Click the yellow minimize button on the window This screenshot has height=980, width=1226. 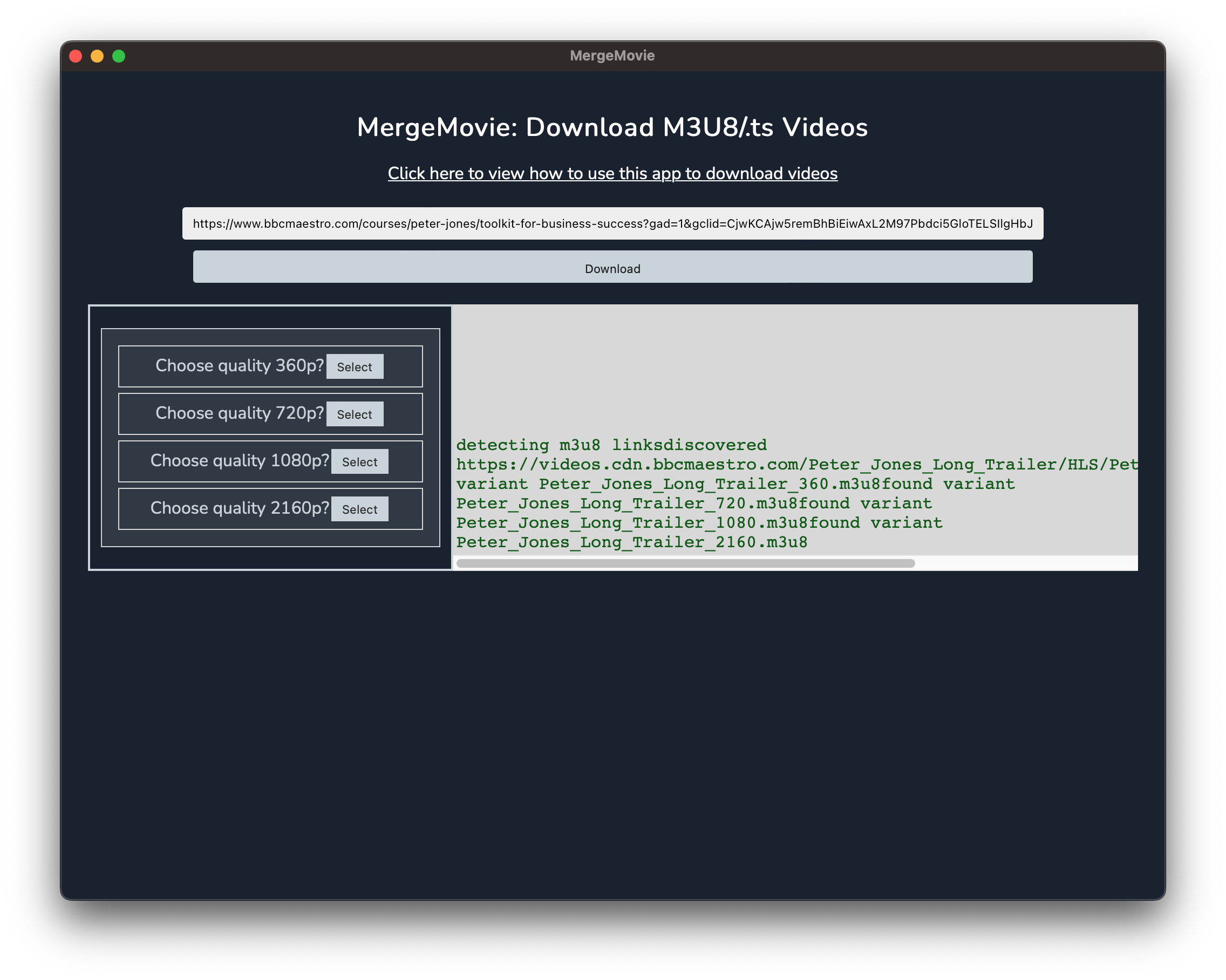pyautogui.click(x=97, y=55)
